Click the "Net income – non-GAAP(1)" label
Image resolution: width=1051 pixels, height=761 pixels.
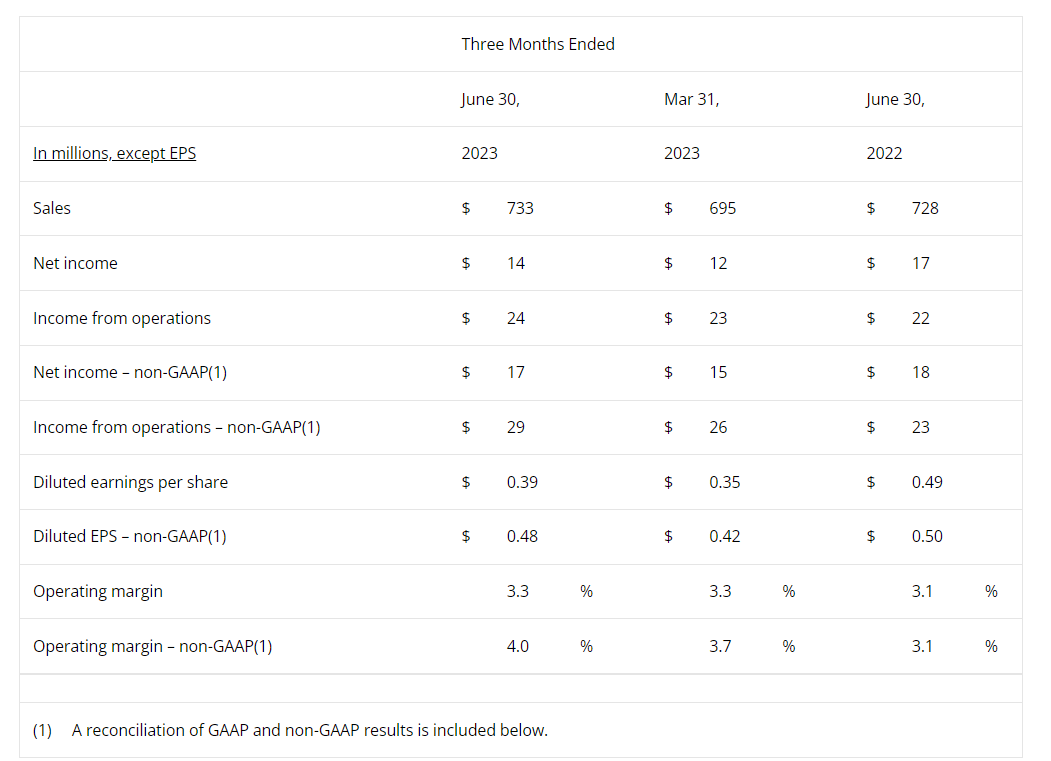tap(130, 372)
